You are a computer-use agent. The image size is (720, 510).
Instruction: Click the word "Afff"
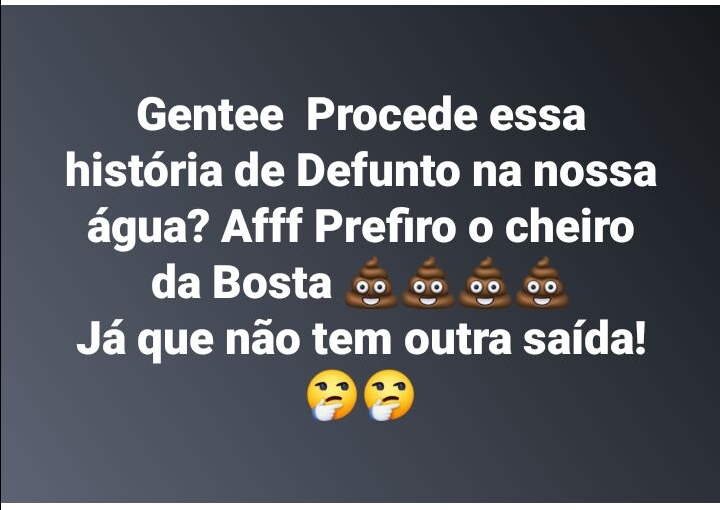click(x=262, y=226)
